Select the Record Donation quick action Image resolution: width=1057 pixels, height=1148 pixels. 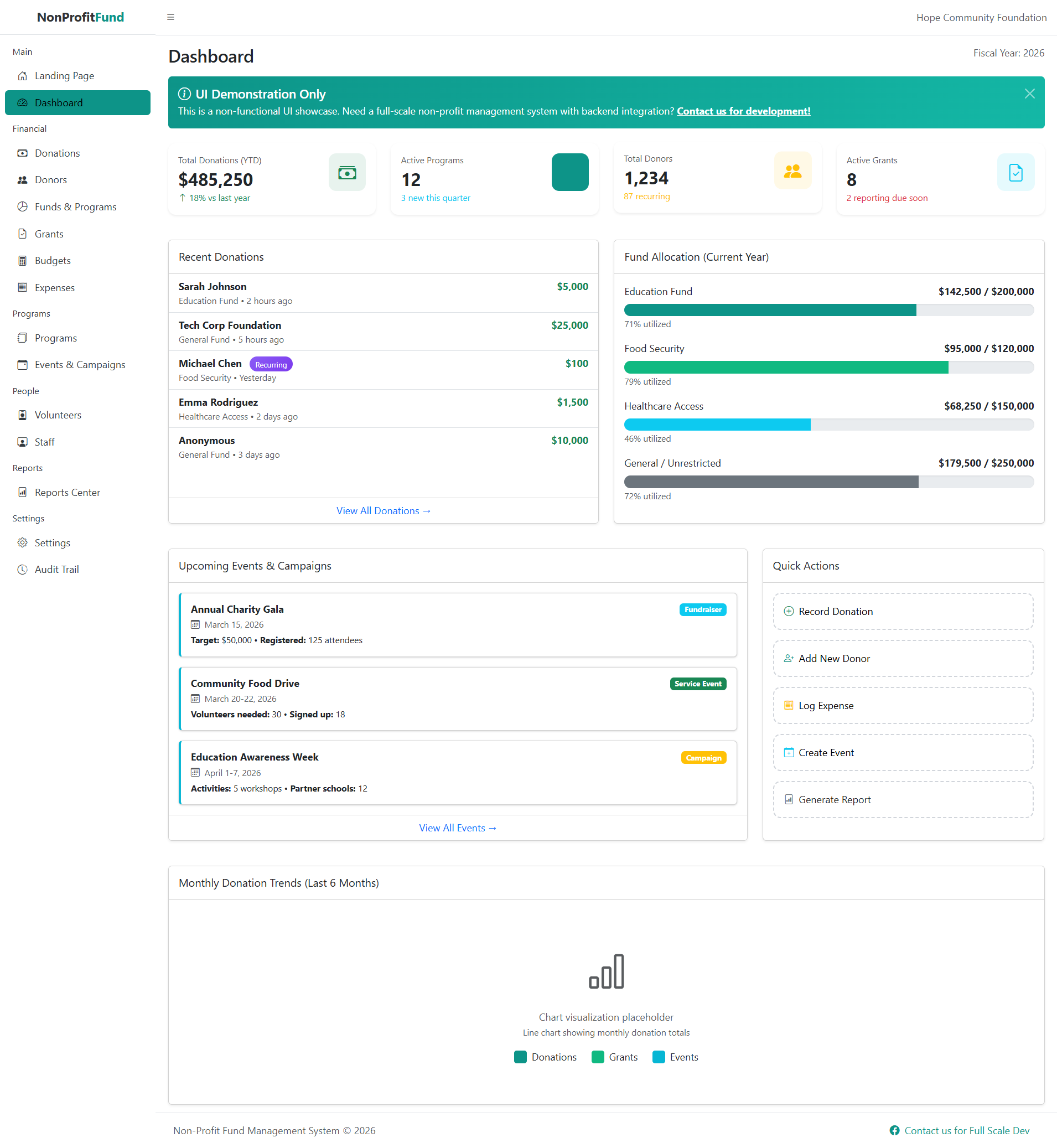903,611
